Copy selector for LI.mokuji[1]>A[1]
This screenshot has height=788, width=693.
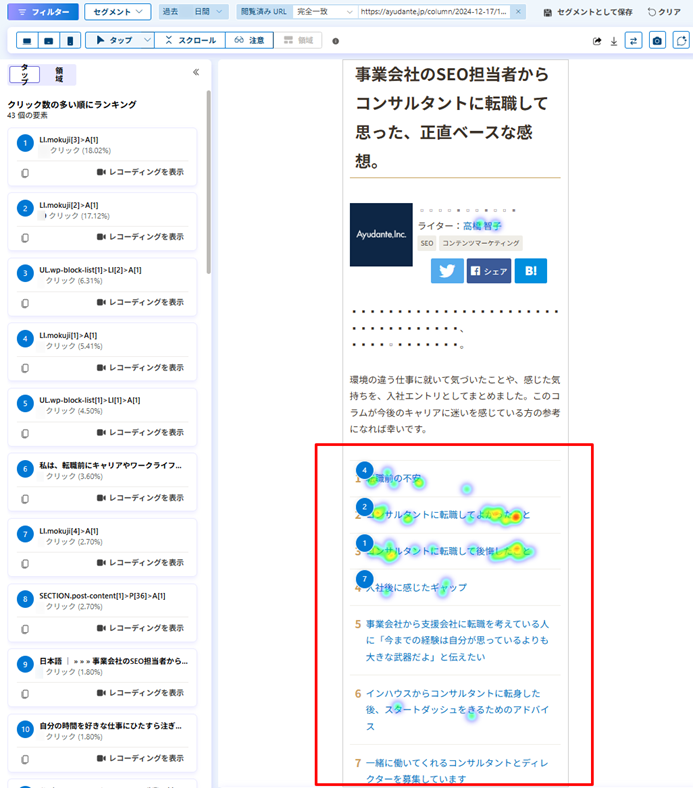[x=25, y=368]
